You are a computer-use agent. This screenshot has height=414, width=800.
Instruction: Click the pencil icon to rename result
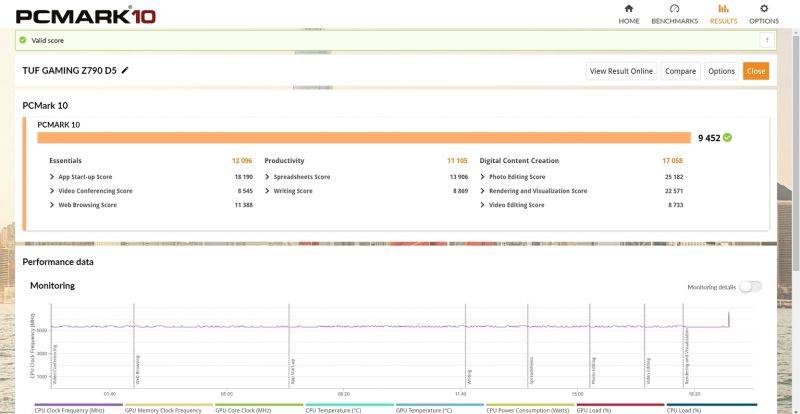click(125, 71)
